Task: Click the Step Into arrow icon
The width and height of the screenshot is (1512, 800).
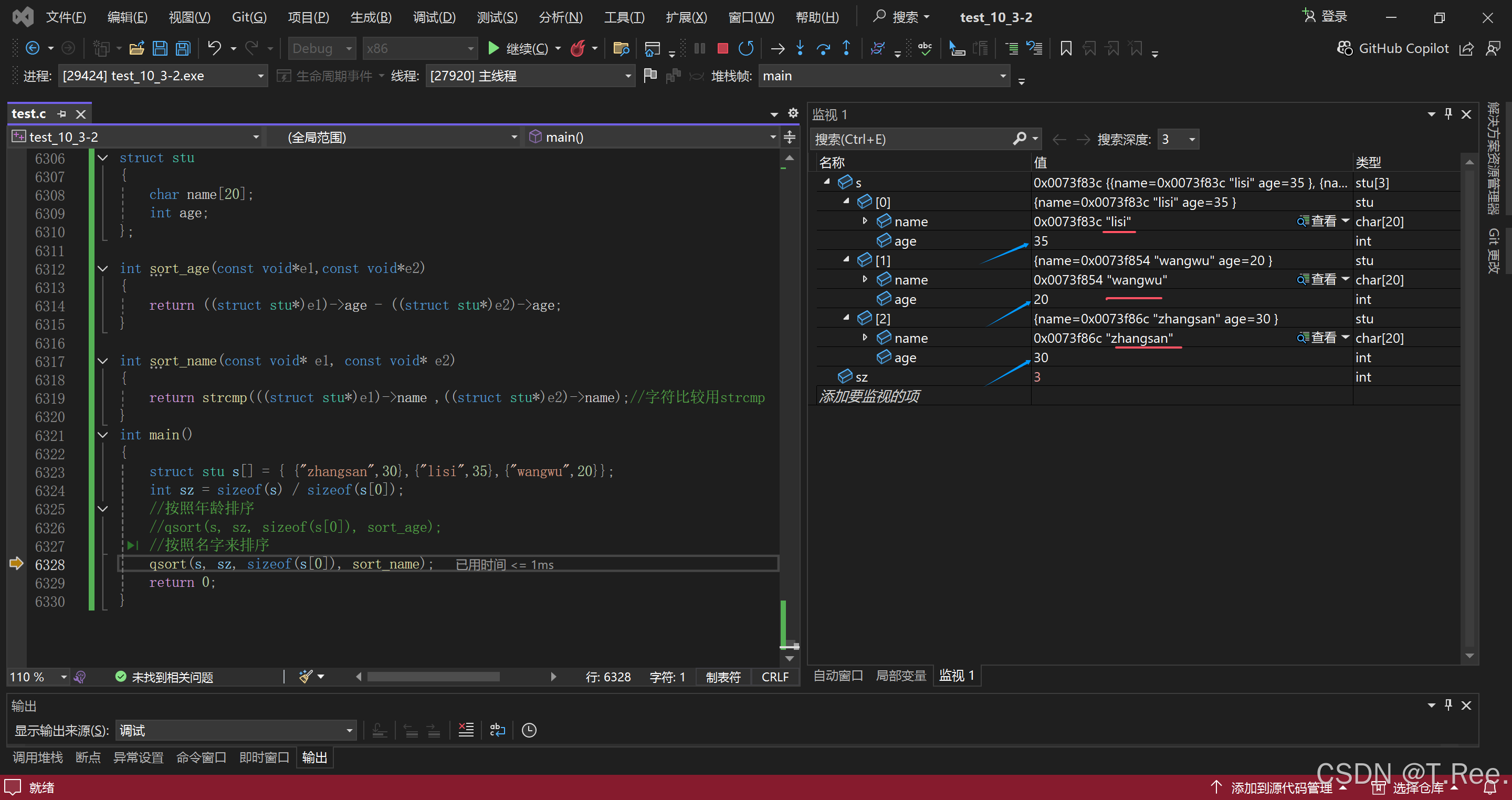Action: point(800,49)
